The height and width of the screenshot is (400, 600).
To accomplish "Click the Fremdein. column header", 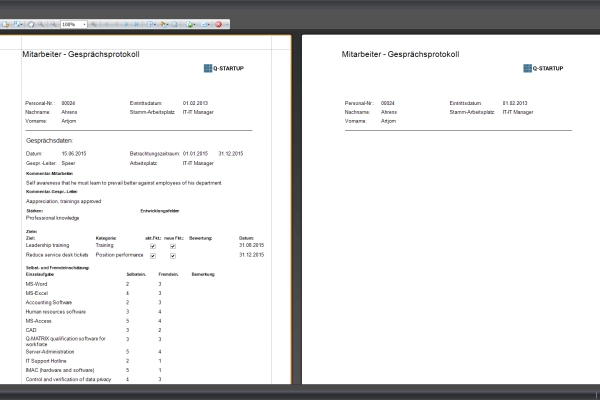I will coord(168,274).
